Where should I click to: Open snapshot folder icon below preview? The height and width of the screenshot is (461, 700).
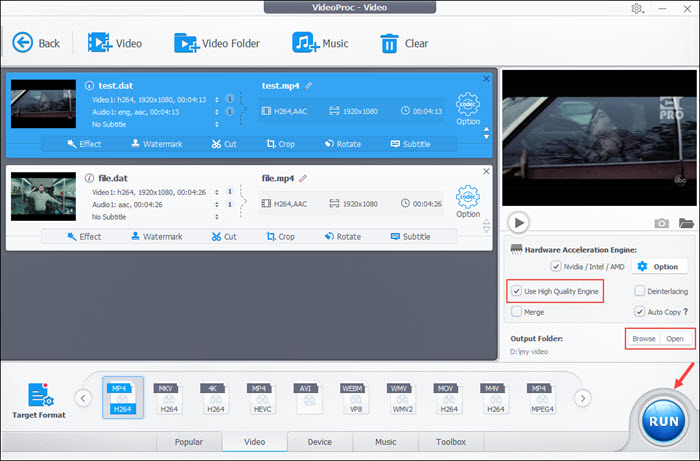pos(686,223)
